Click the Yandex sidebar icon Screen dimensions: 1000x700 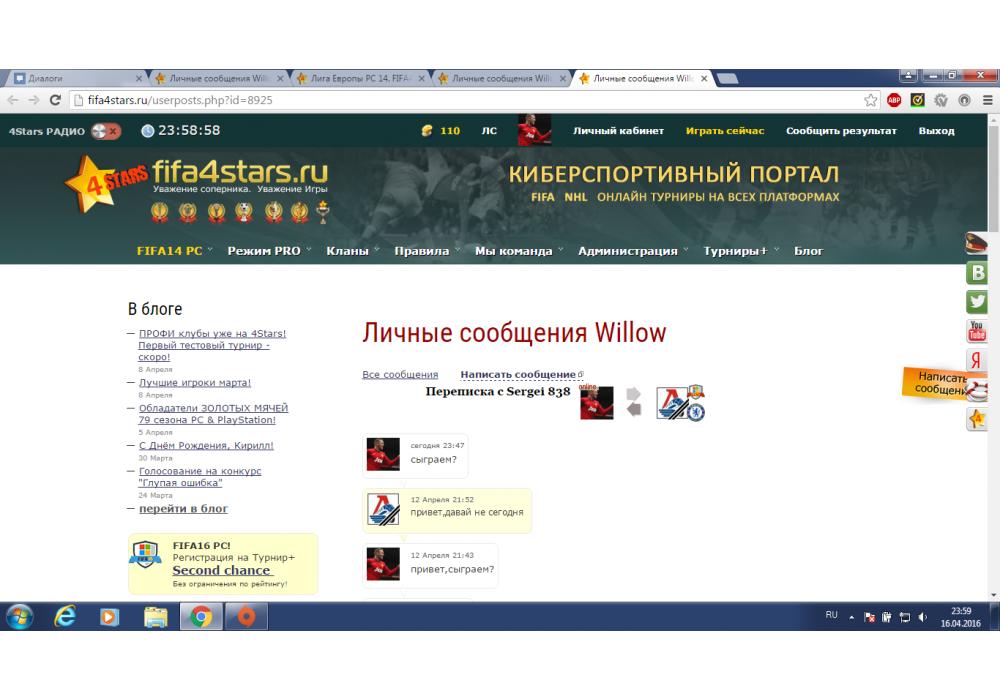click(977, 361)
